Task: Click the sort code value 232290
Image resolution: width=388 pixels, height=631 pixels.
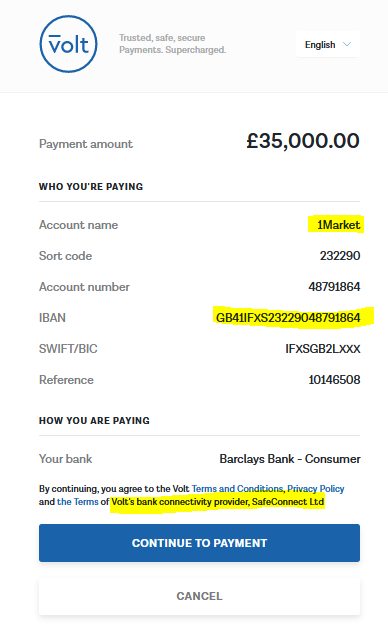Action: pyautogui.click(x=340, y=256)
